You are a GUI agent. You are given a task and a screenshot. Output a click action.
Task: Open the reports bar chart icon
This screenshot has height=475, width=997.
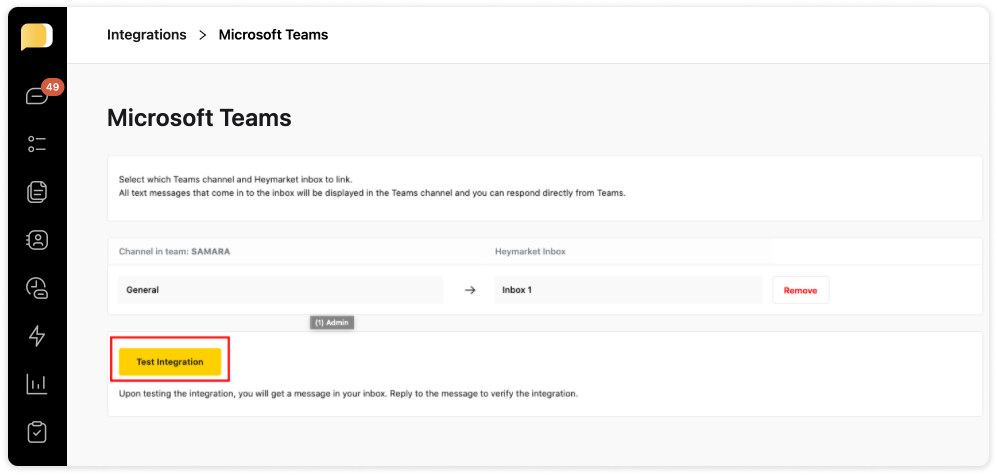click(x=37, y=384)
